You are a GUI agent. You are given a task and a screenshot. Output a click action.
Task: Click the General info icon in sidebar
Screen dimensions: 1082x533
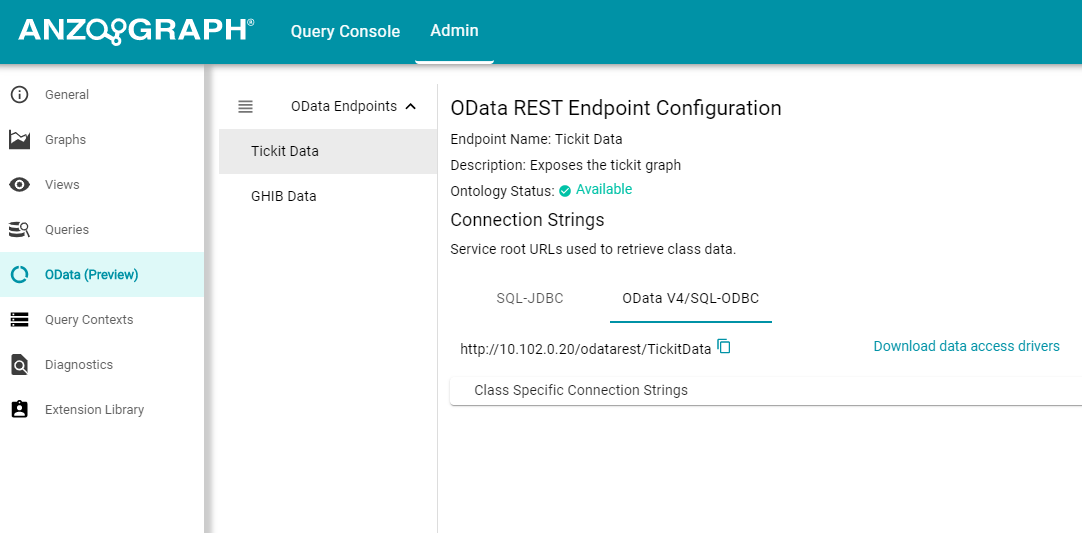click(x=19, y=95)
